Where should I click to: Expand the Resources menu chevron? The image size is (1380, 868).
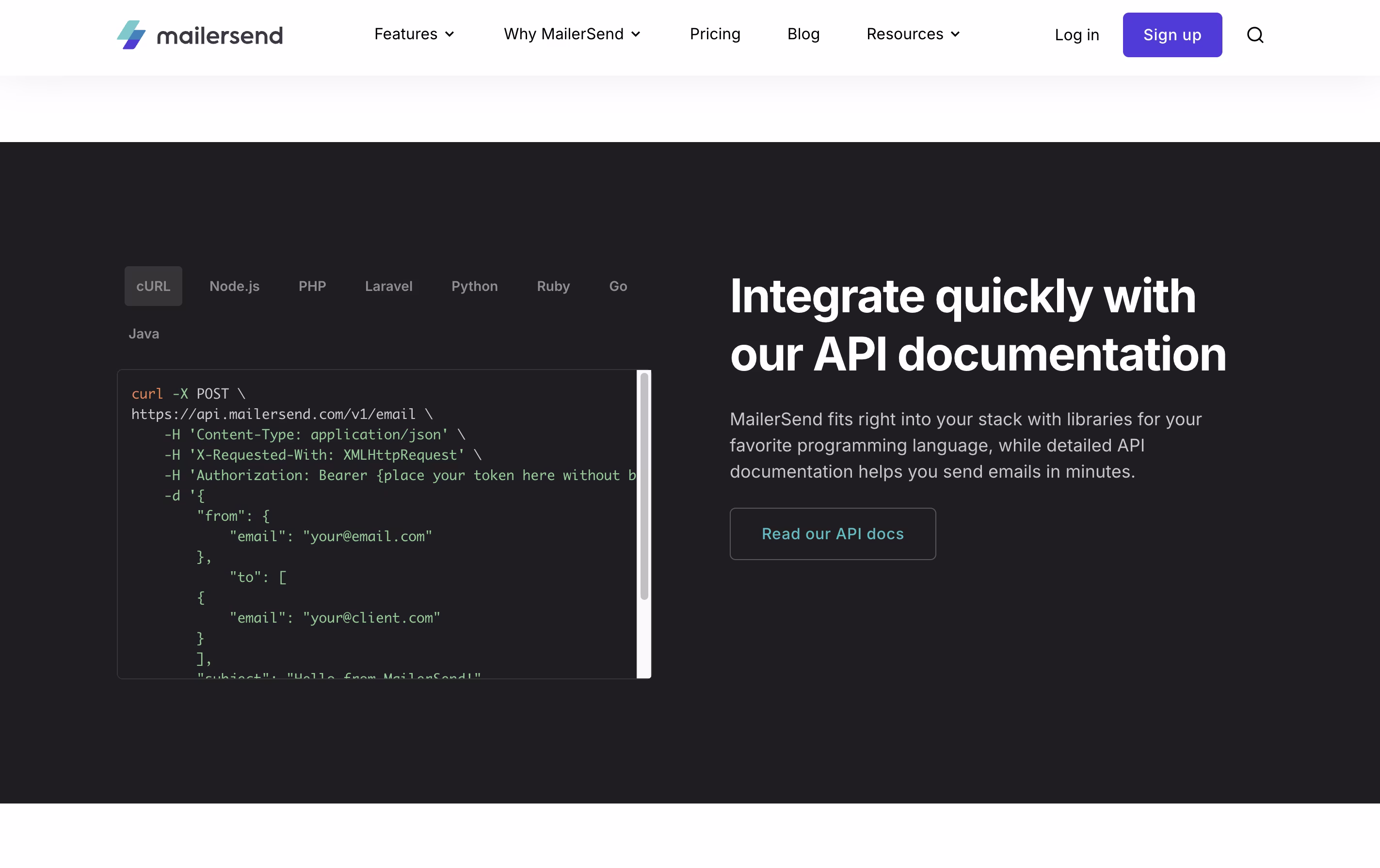(955, 34)
